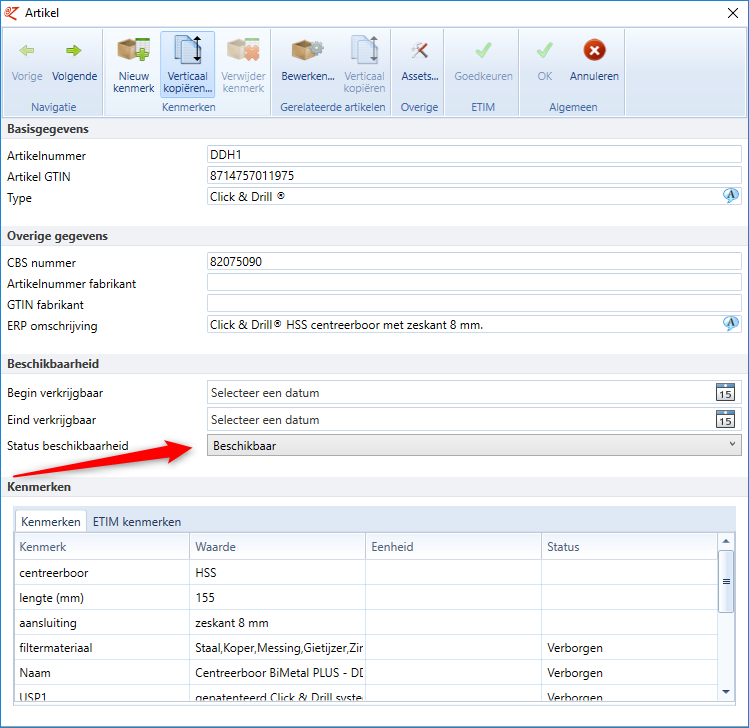The image size is (749, 728).
Task: Click the table scrollbar up arrow
Action: pos(726,541)
